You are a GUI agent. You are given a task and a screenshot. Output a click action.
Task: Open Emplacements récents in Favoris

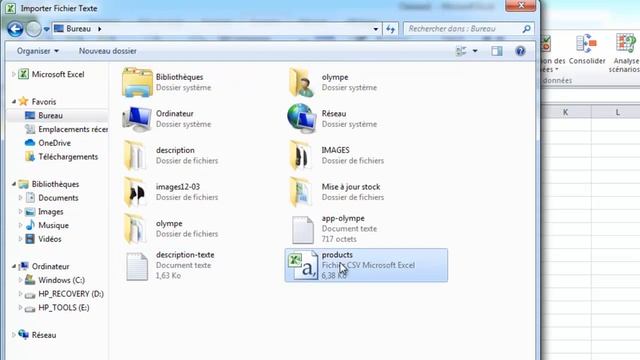point(66,129)
